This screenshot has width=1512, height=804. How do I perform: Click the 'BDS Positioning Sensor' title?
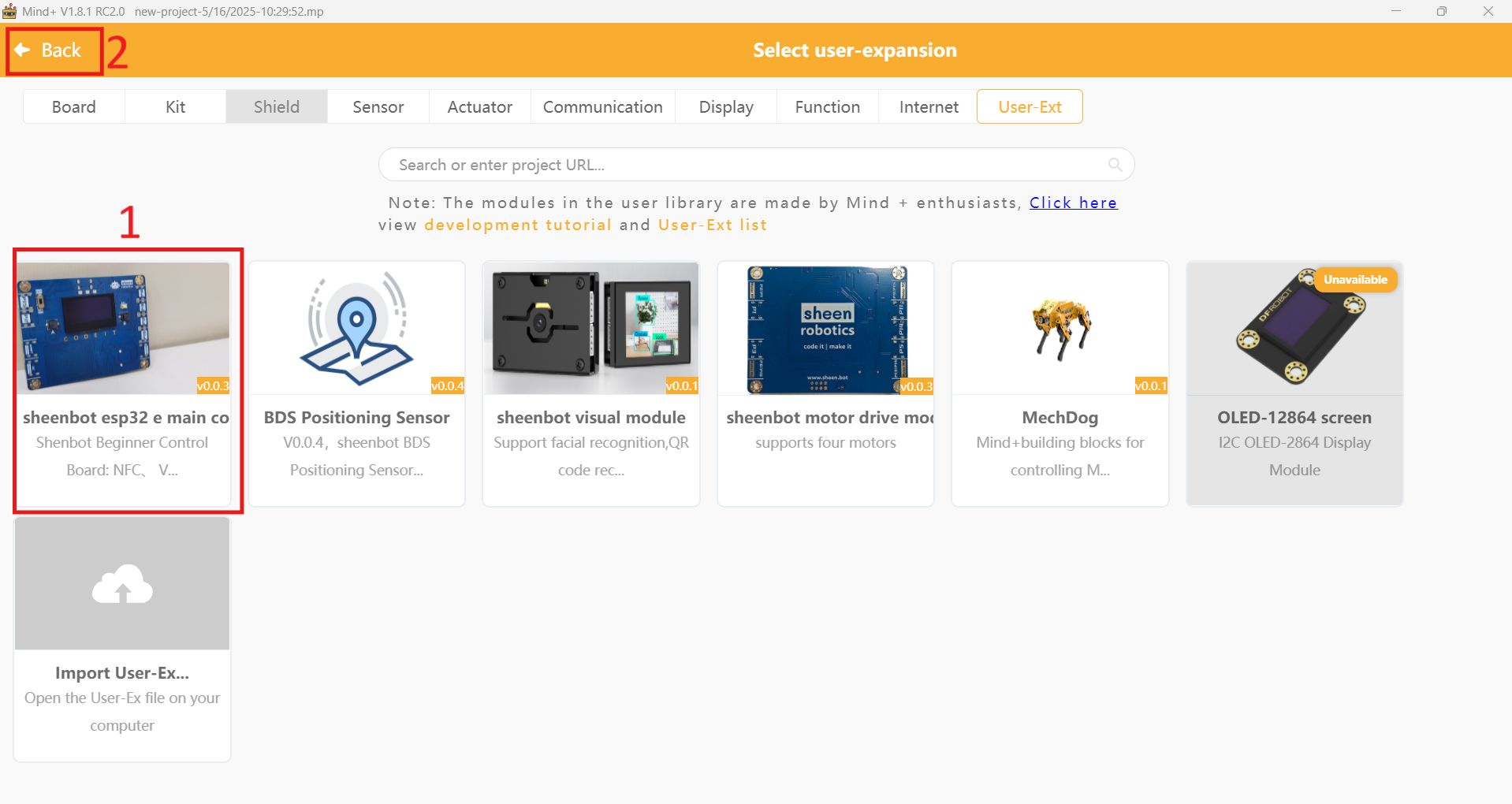[357, 418]
